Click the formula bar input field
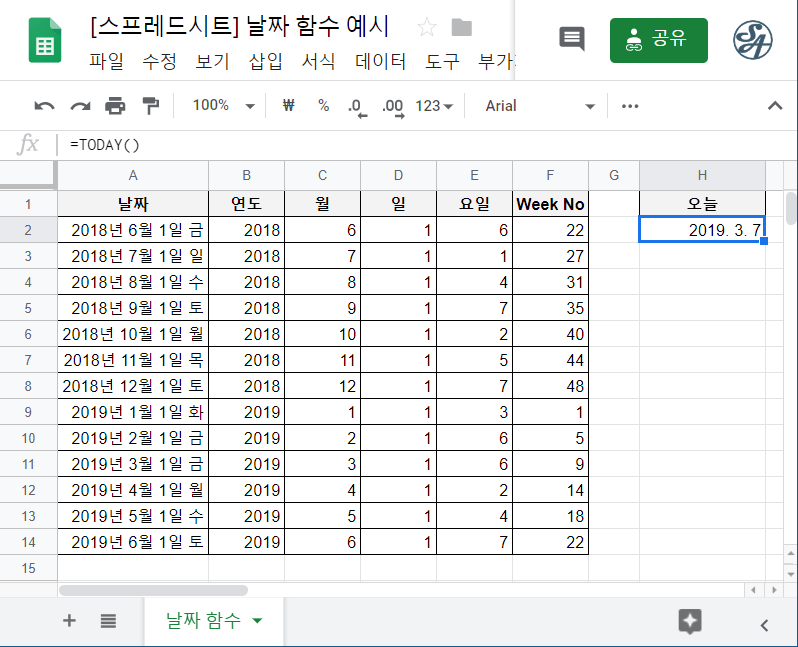The width and height of the screenshot is (798, 647). pos(400,145)
